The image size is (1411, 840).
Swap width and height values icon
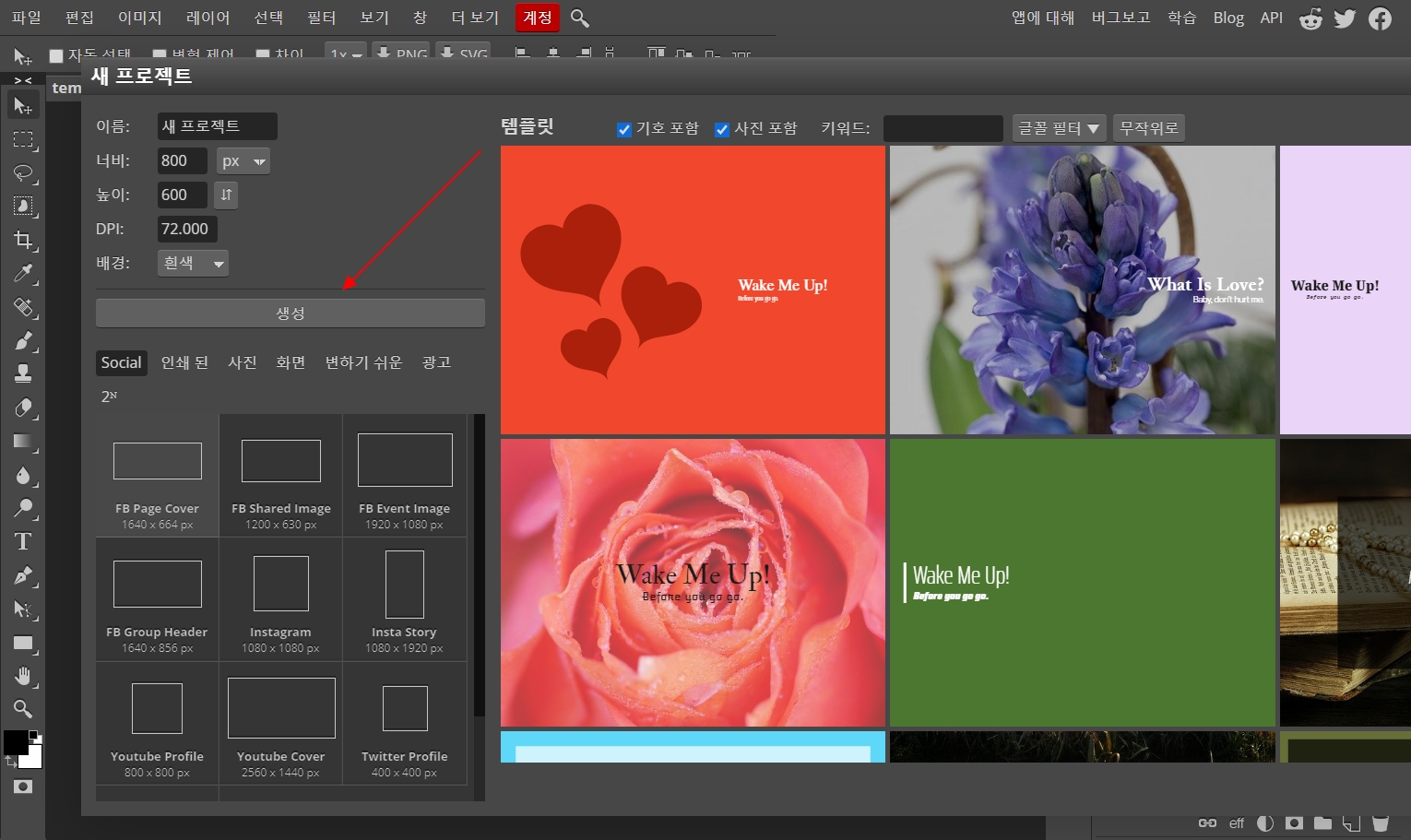[x=226, y=195]
